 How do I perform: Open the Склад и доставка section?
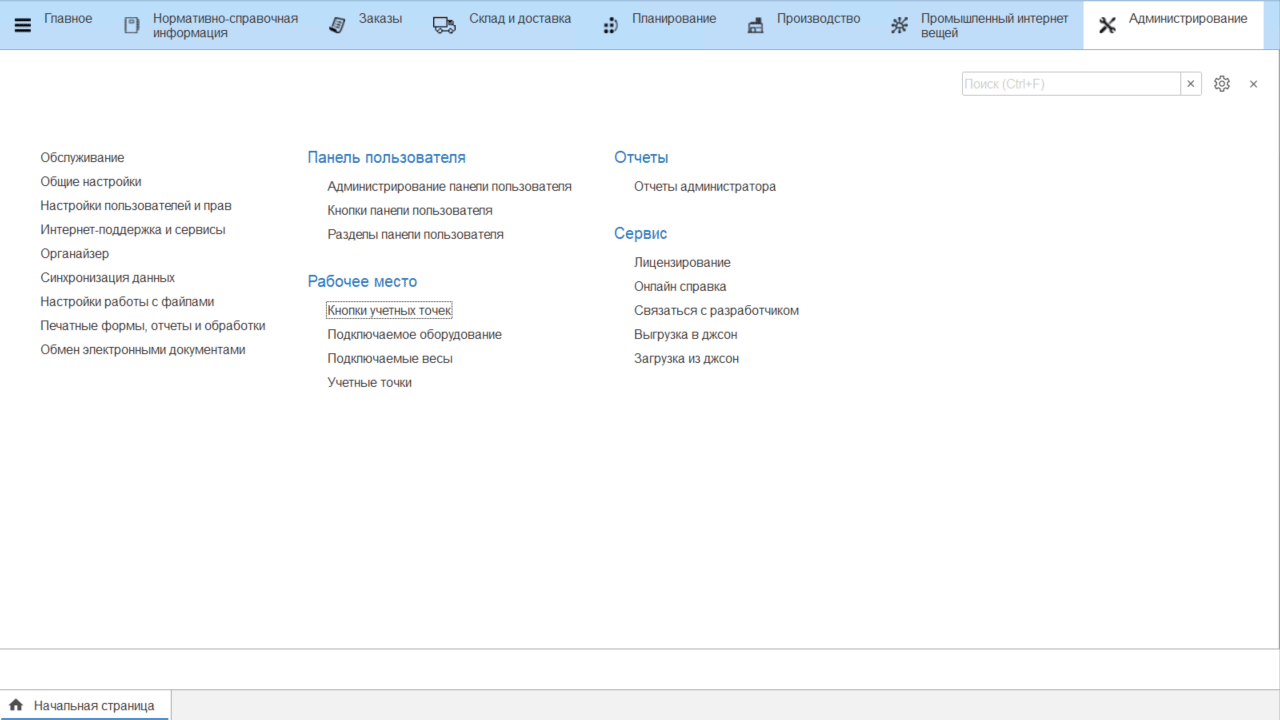[x=520, y=18]
